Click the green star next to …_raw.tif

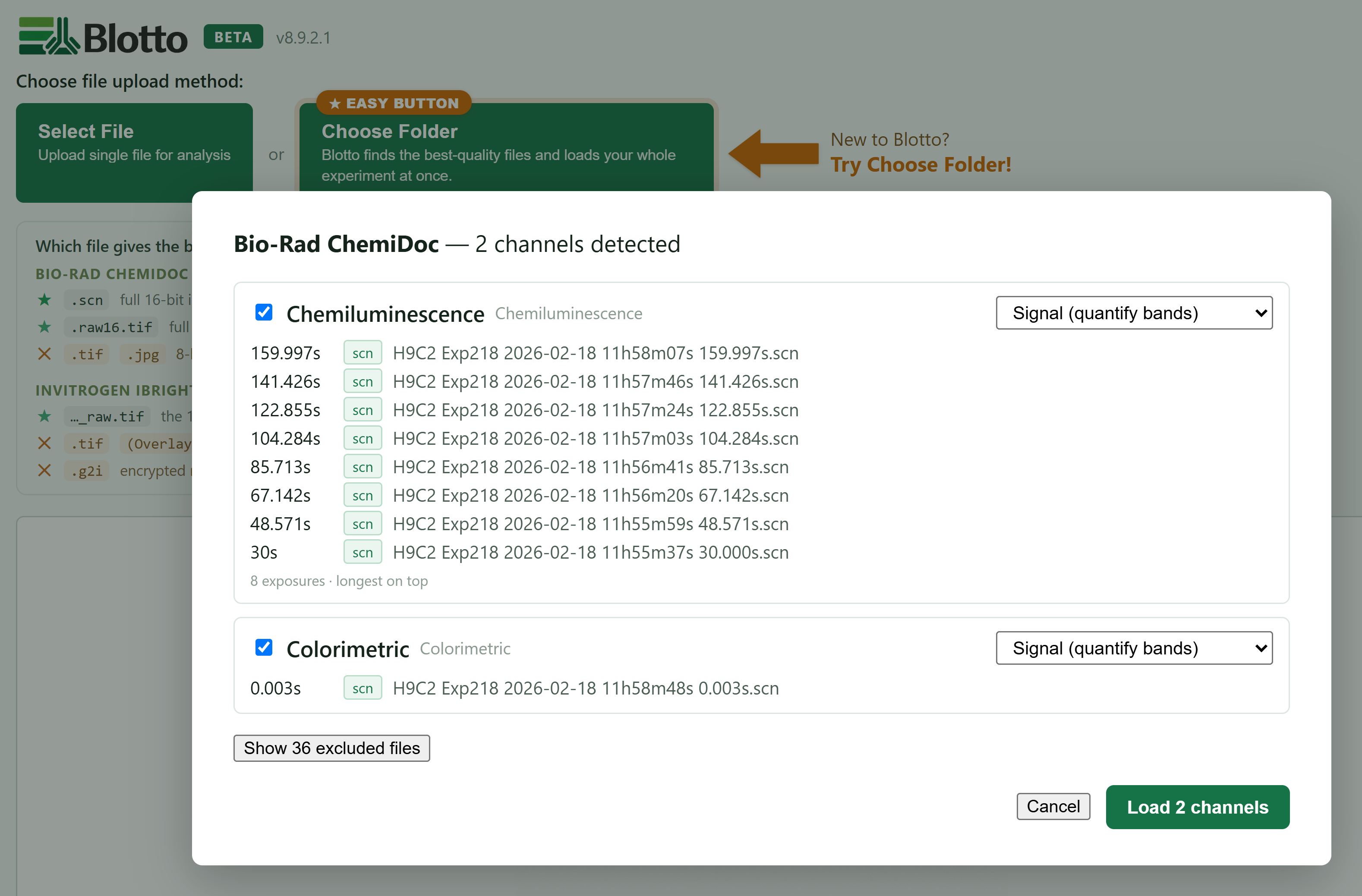44,416
